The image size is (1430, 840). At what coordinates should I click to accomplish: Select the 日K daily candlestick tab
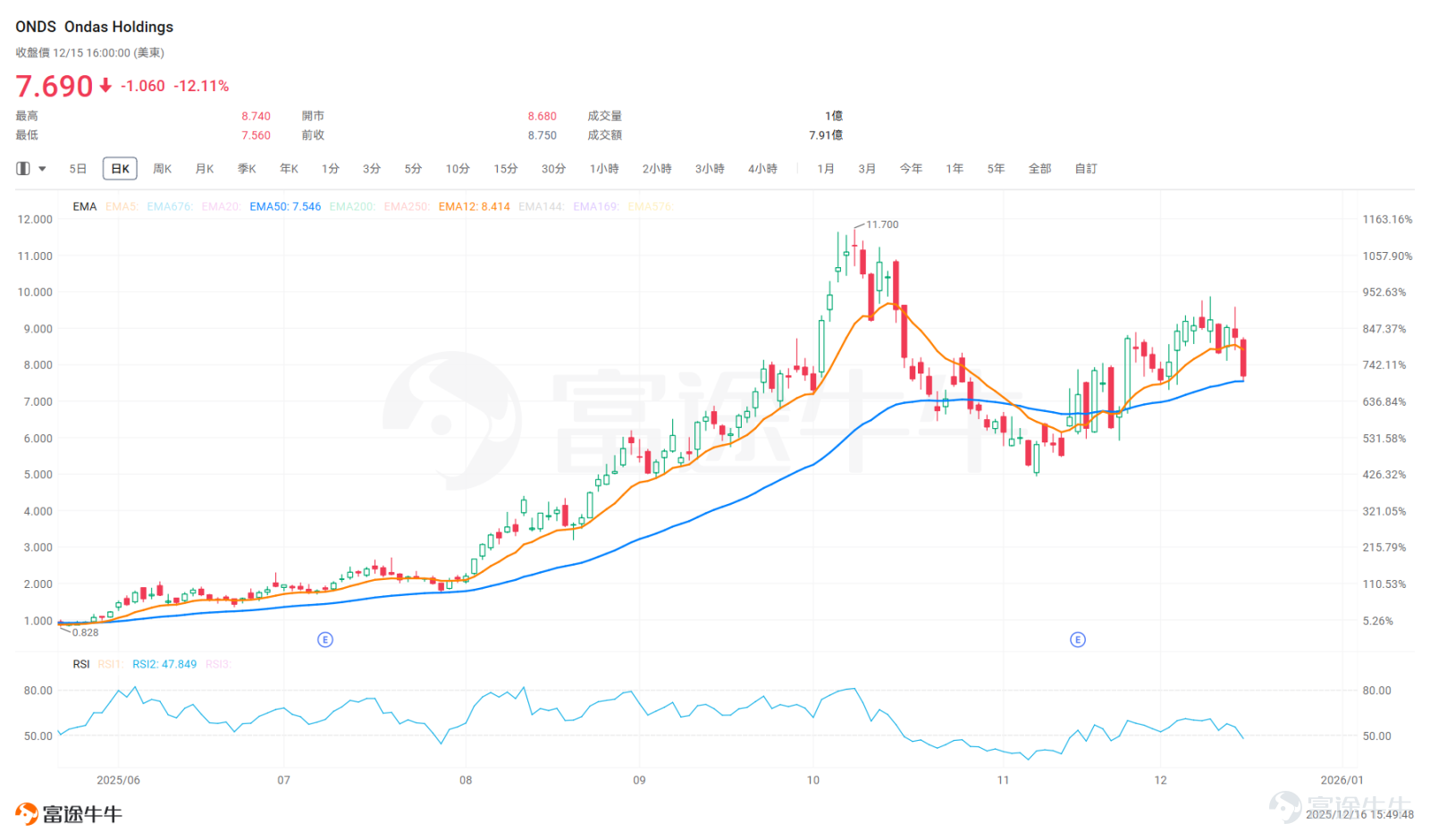tap(120, 168)
